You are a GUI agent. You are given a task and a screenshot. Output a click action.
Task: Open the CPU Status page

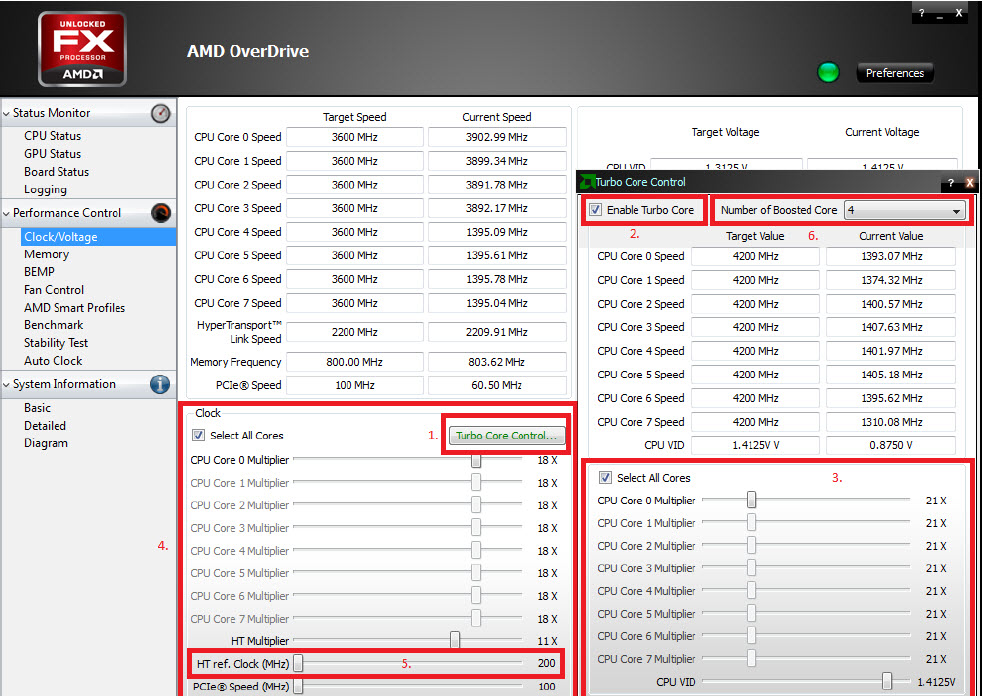point(53,136)
